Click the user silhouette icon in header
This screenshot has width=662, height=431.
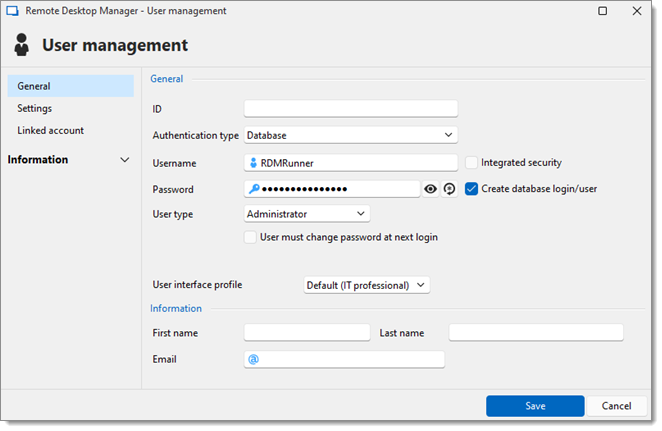coord(22,45)
